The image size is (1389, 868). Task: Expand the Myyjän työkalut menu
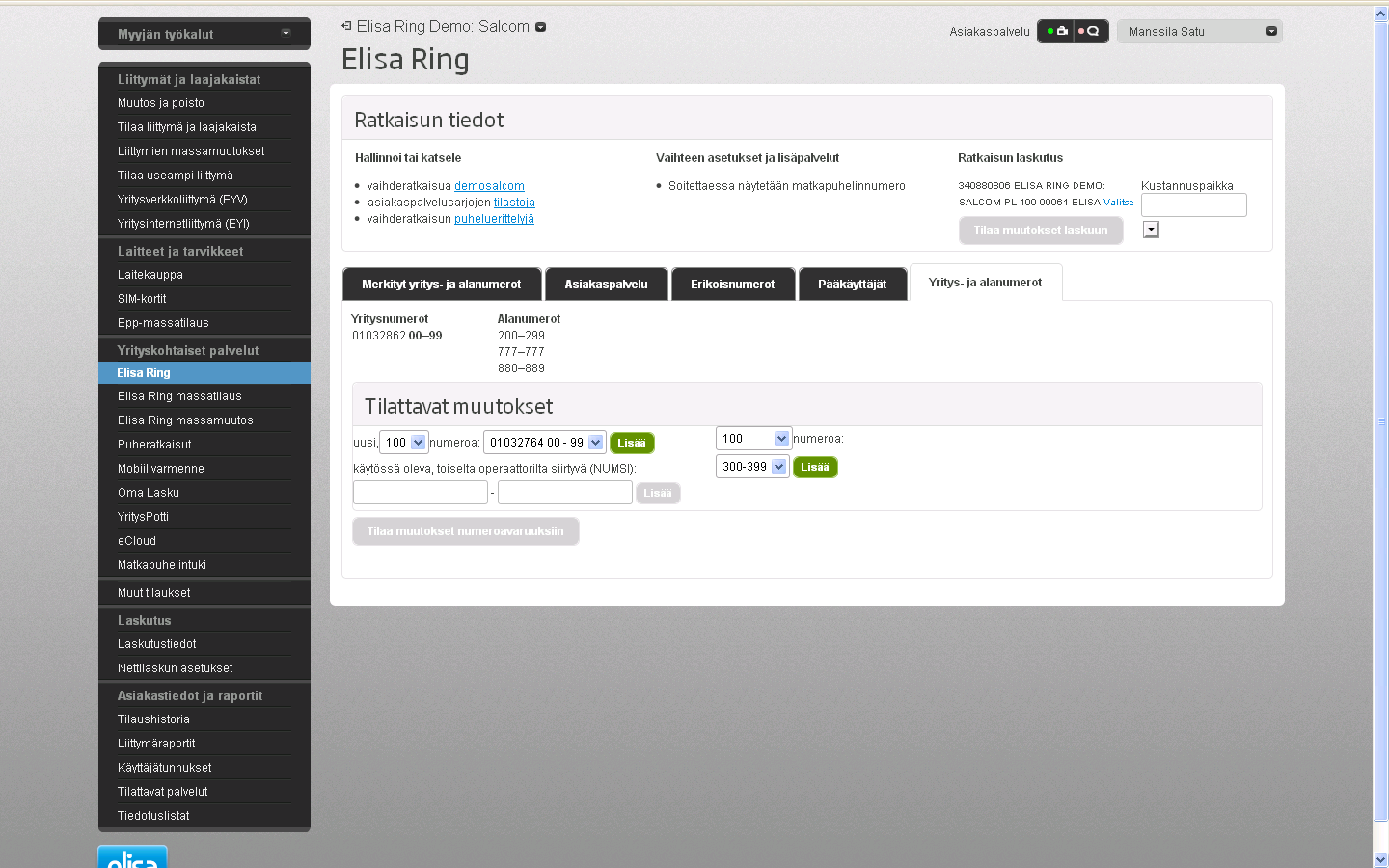(x=204, y=34)
